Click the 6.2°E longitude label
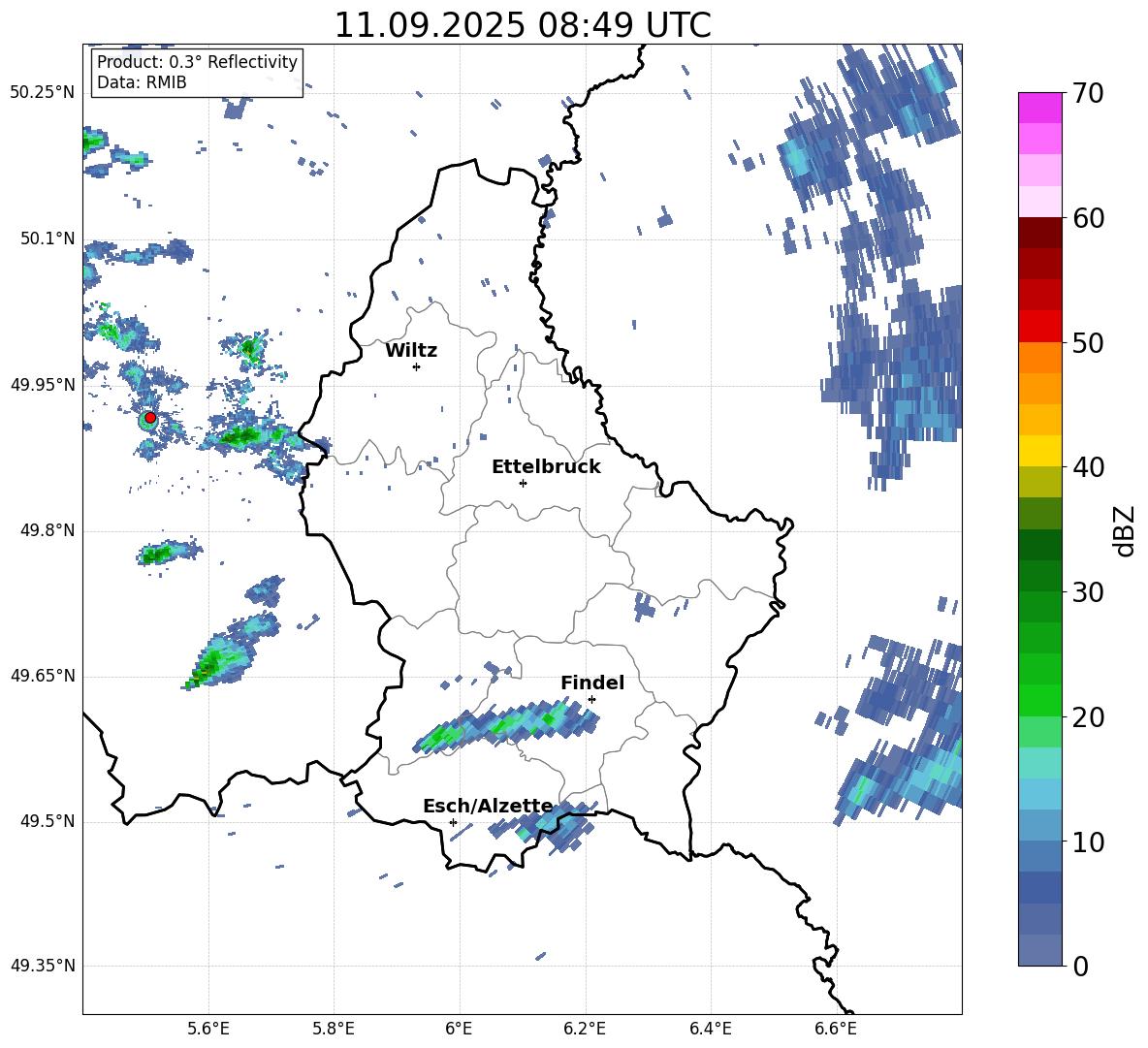Screen dimensions: 1148x1048 point(585,1029)
